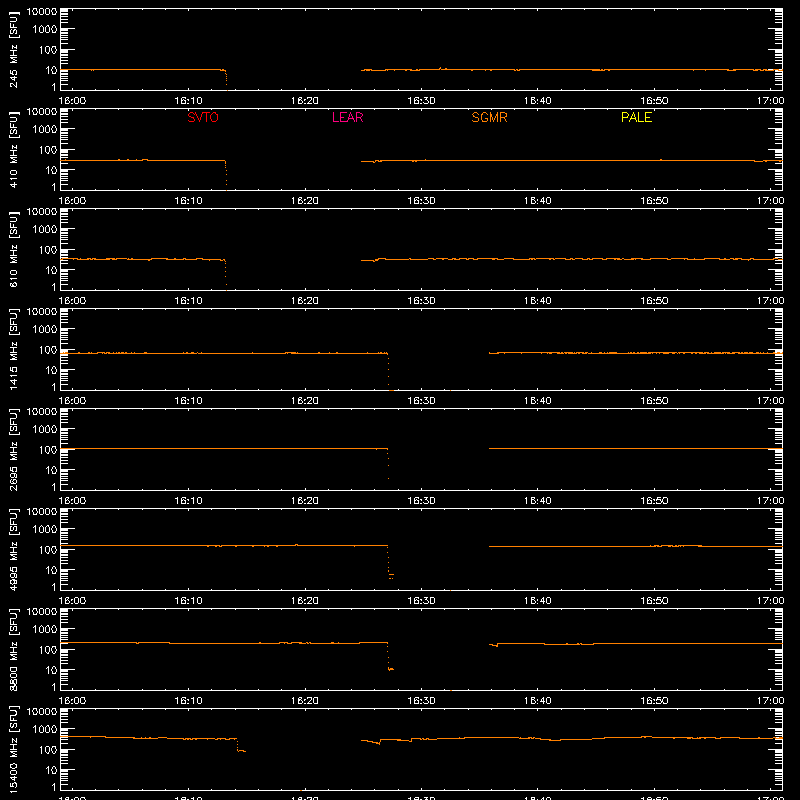The height and width of the screenshot is (800, 800).
Task: Click 16:20 time label under 410 MHz plot
Action: coord(305,201)
